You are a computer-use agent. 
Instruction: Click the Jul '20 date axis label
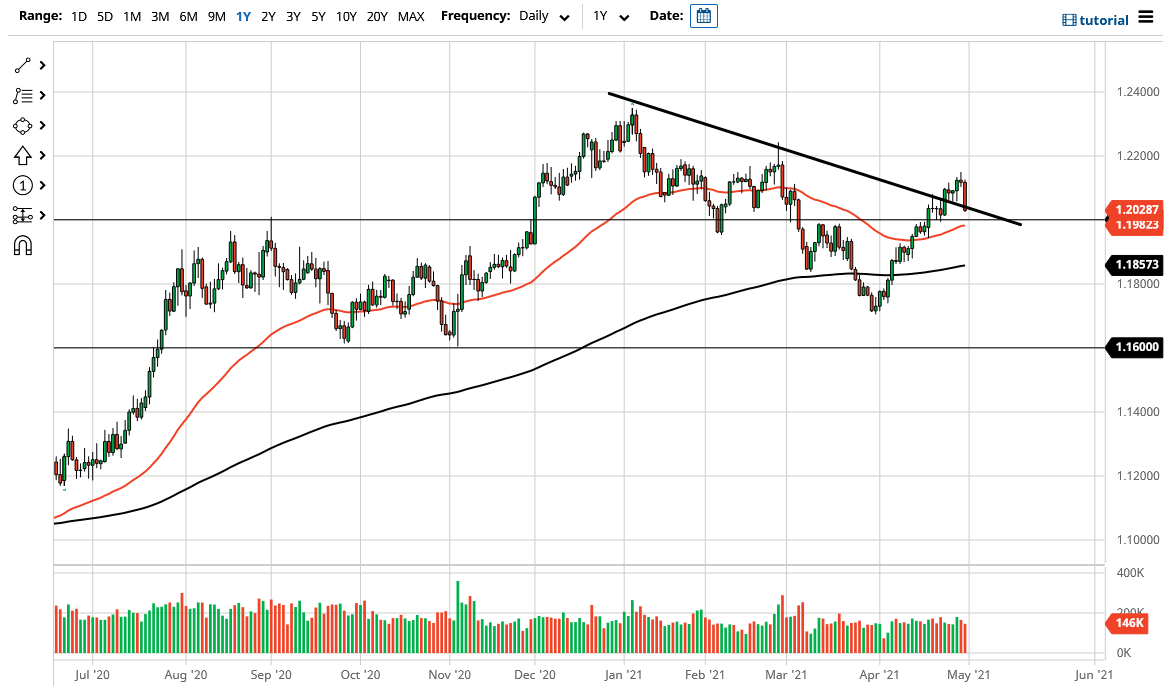[x=93, y=674]
